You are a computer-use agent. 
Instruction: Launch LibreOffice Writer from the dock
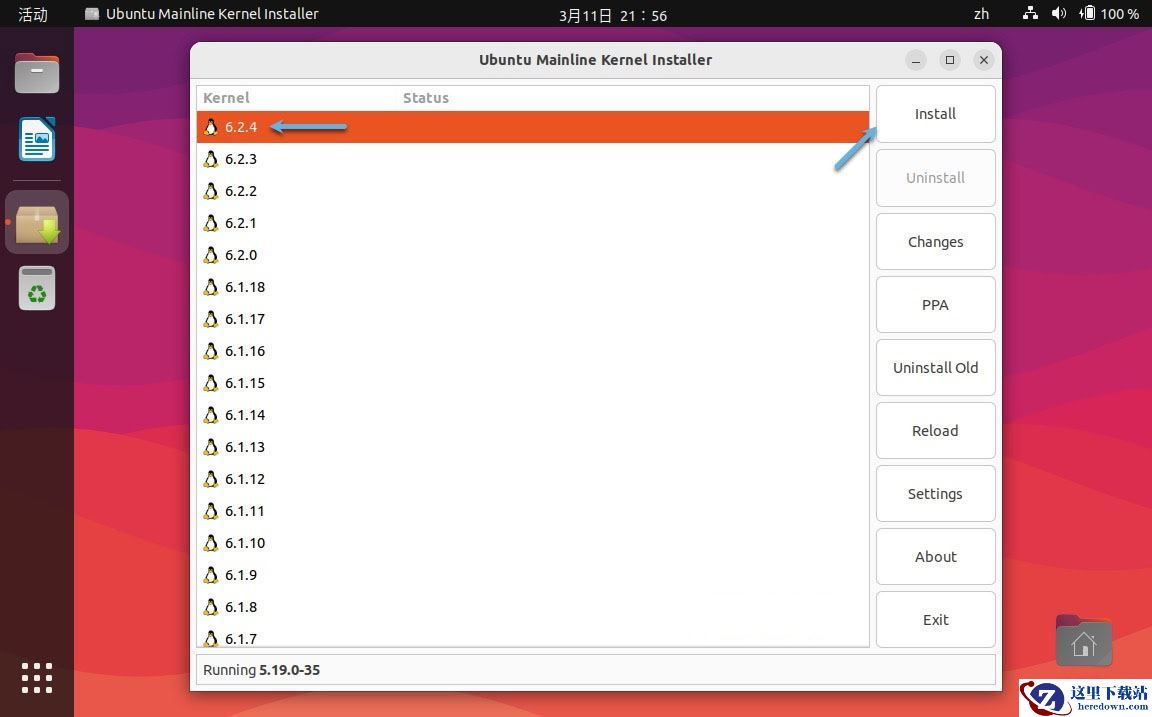pyautogui.click(x=37, y=139)
